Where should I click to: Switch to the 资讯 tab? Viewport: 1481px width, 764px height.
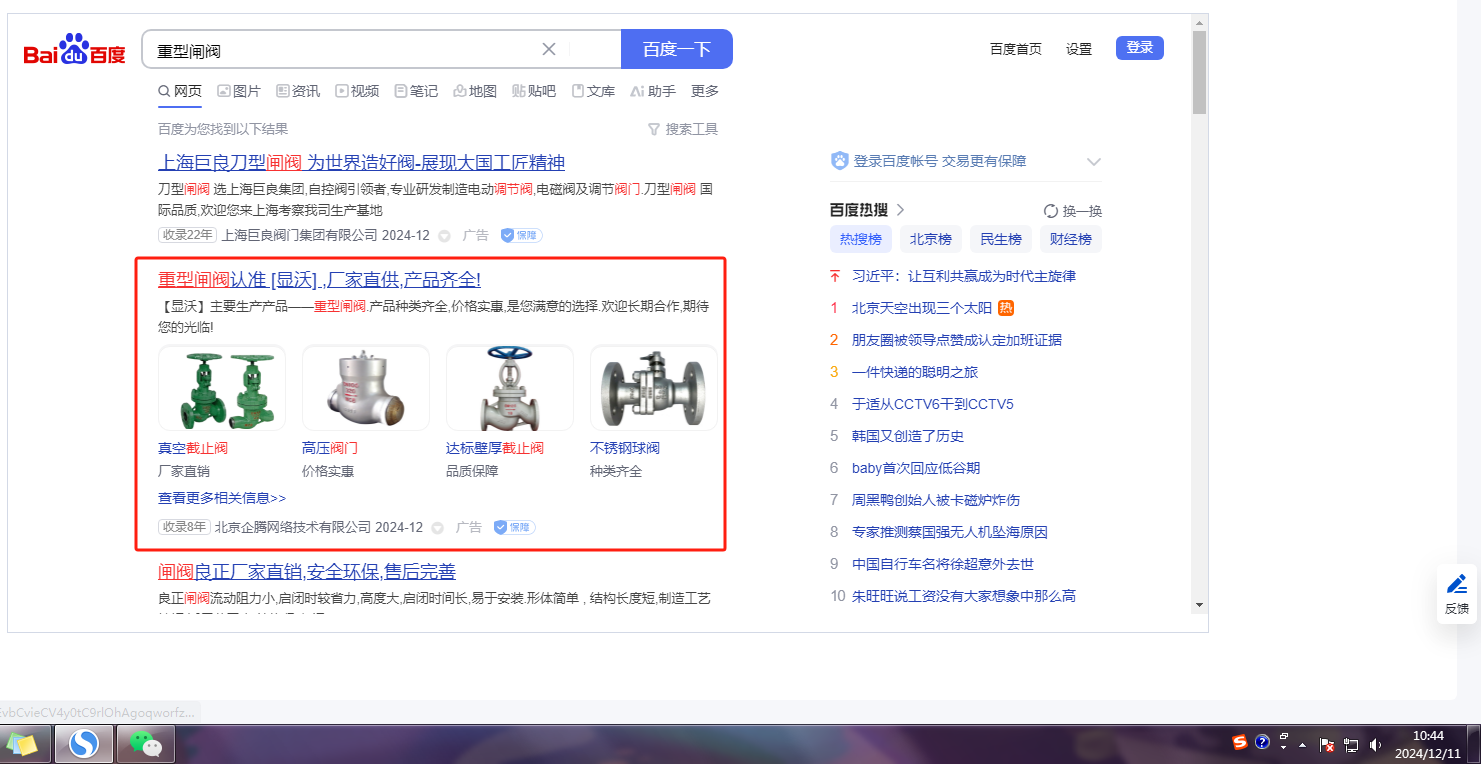click(298, 91)
